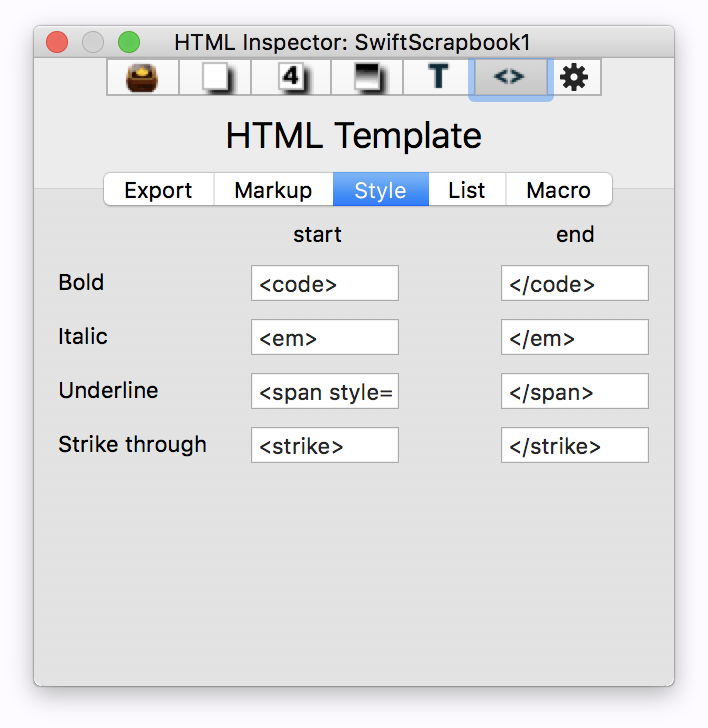Click the Strike through end field
Viewport: 708px width, 728px height.
[x=574, y=446]
